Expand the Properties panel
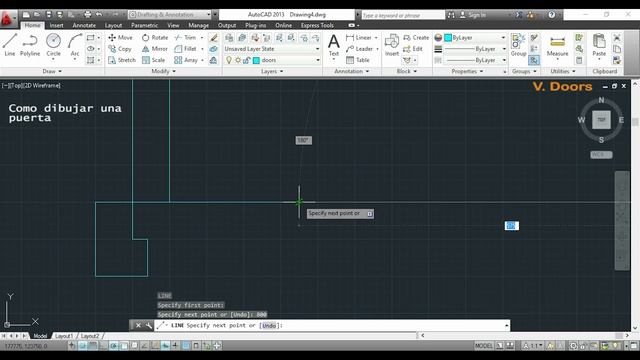 [467, 71]
